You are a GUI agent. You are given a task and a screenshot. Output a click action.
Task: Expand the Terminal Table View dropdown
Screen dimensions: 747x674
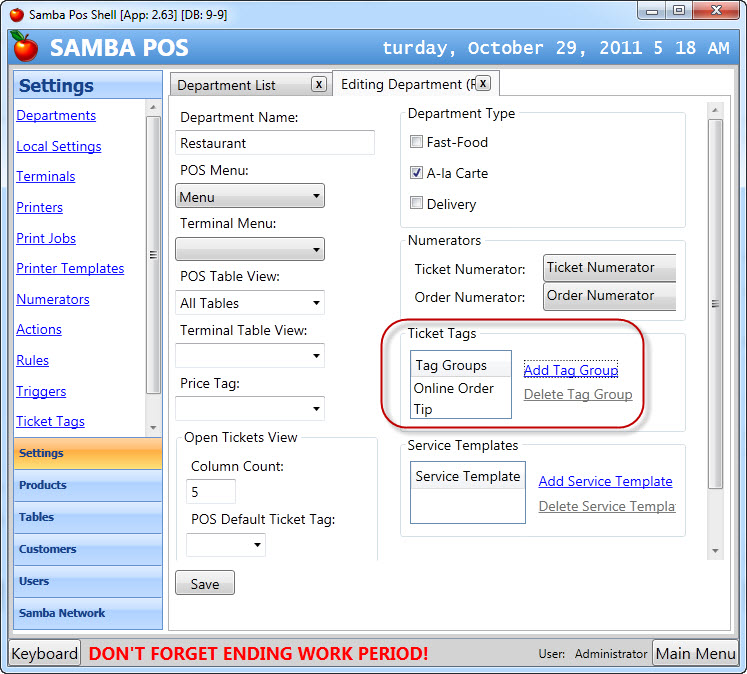(x=250, y=355)
